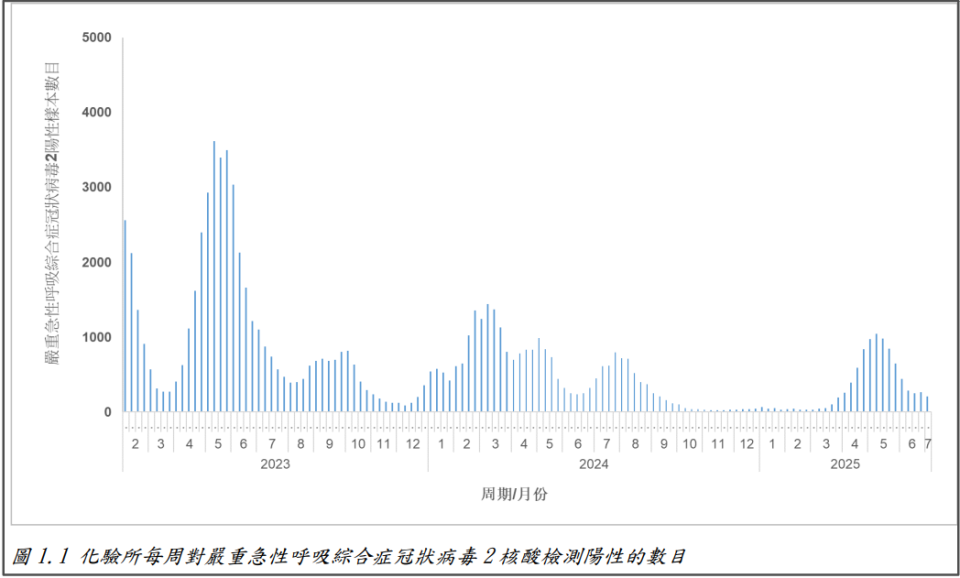Click the 2025 year label
Viewport: 960px width, 578px height.
click(845, 464)
